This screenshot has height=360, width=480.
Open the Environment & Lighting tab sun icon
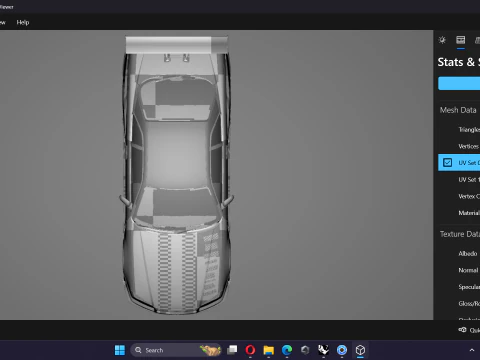pyautogui.click(x=442, y=40)
